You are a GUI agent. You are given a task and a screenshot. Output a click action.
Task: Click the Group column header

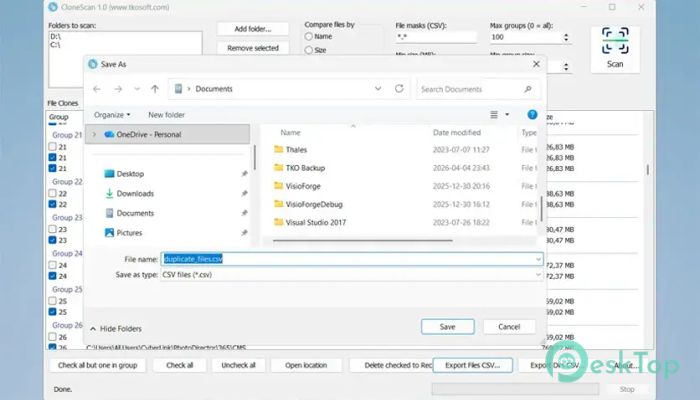[58, 117]
